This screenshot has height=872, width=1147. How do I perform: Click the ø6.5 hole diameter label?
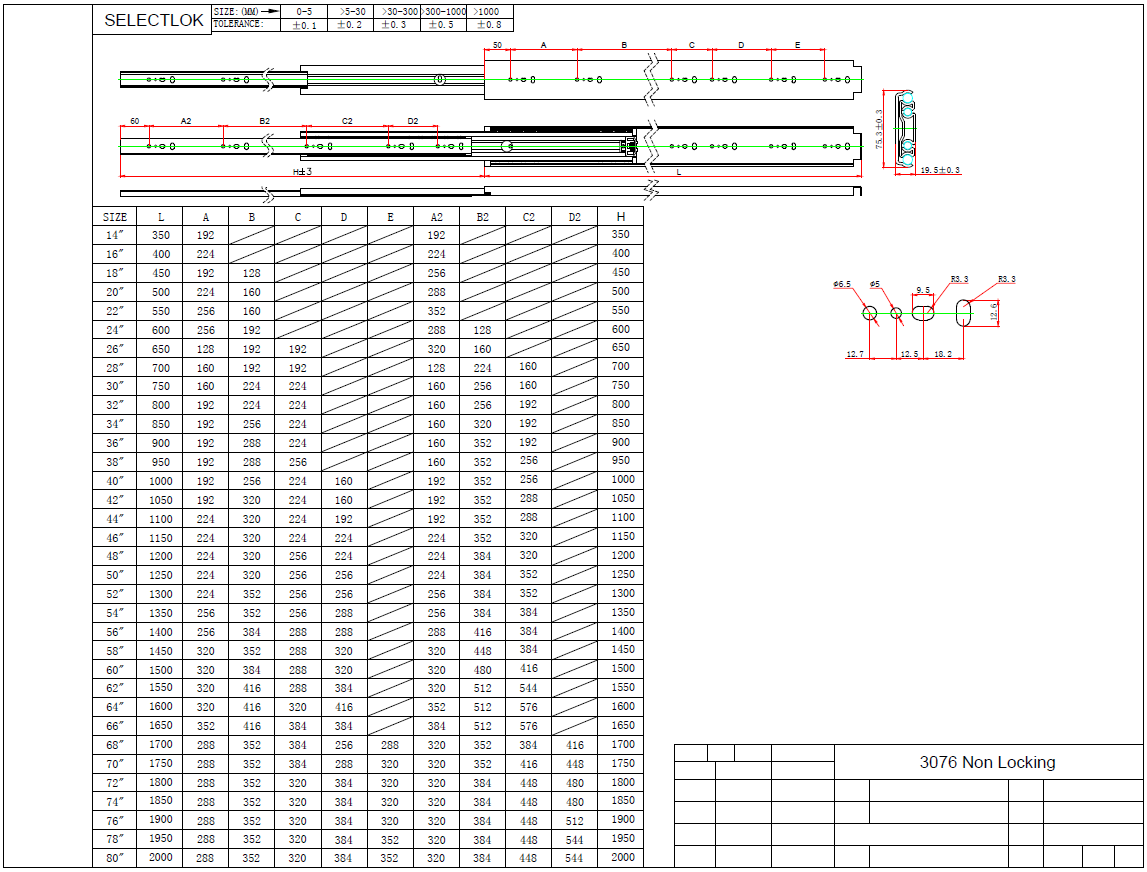842,285
